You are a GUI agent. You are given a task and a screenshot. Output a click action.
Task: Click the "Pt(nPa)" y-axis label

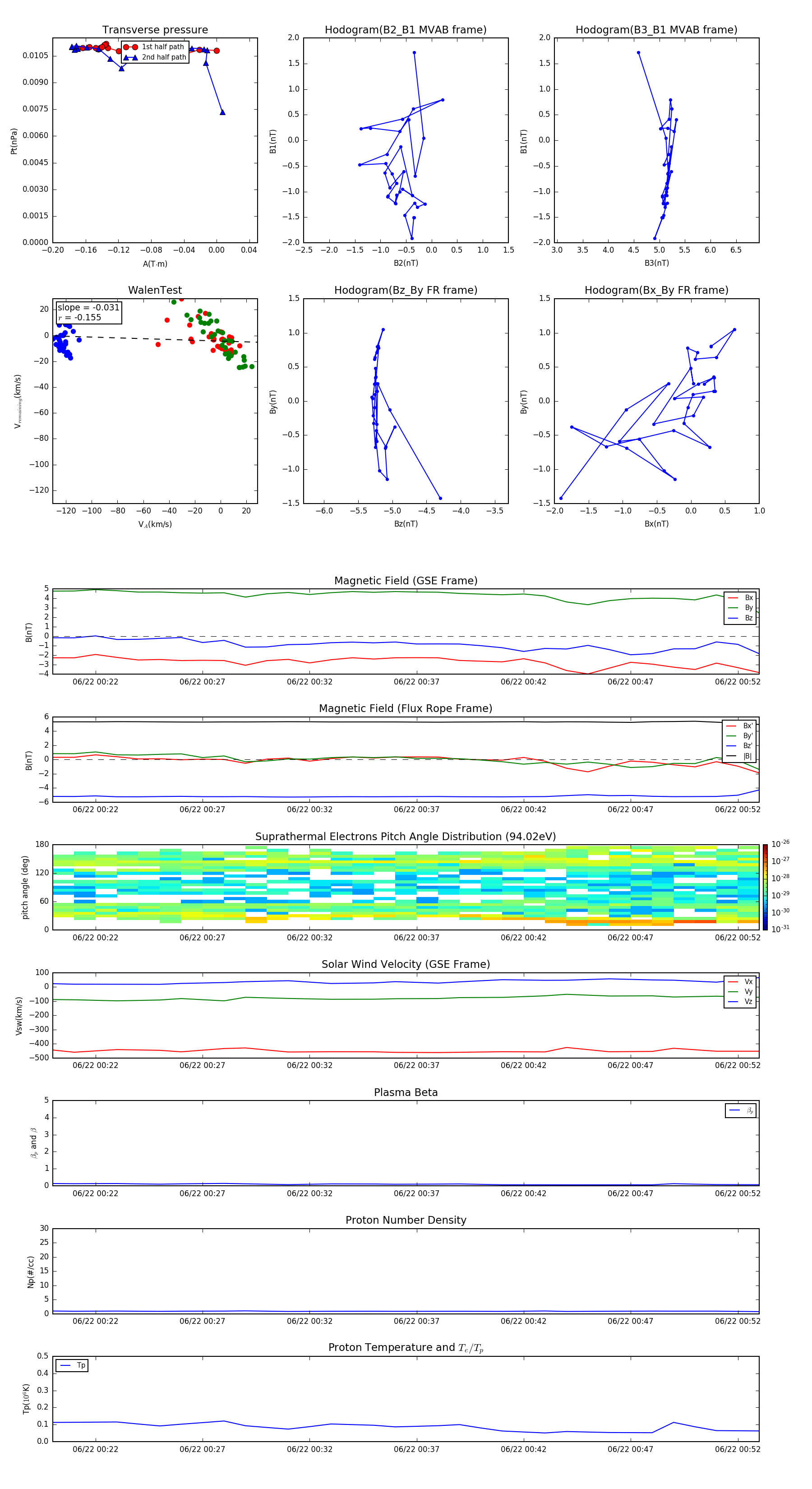pyautogui.click(x=14, y=140)
